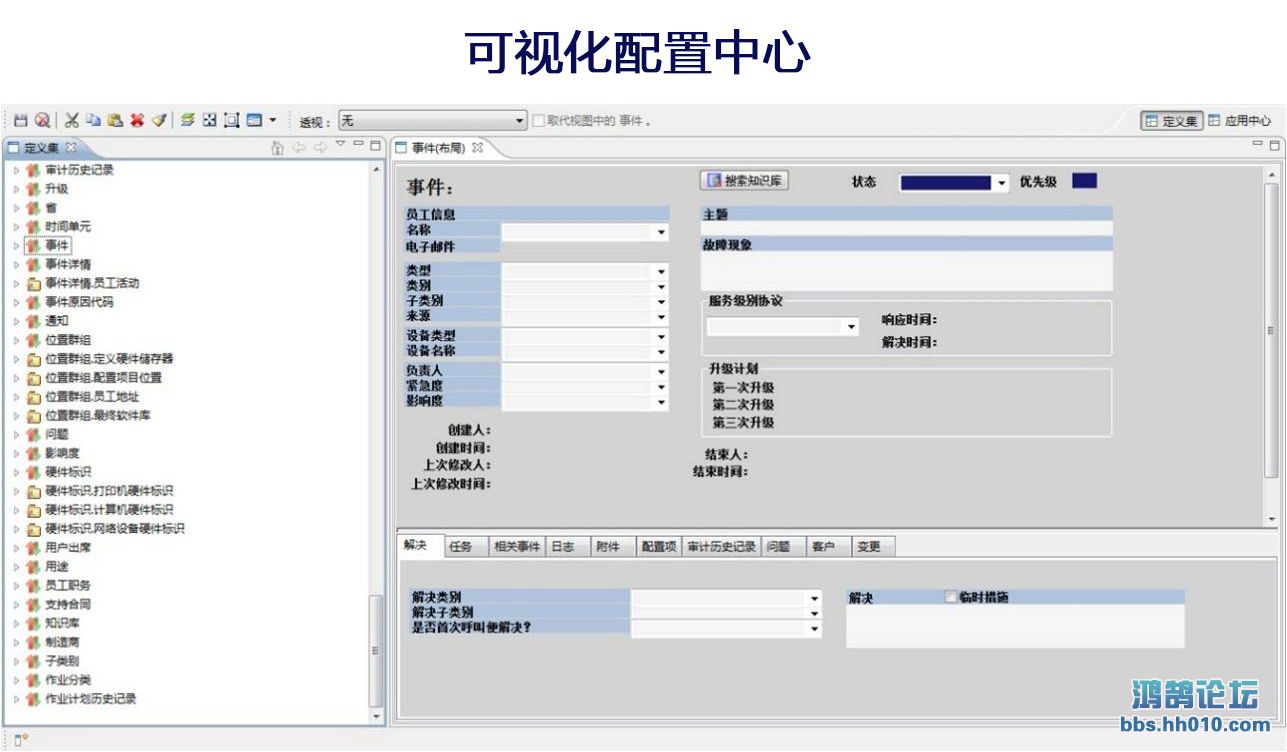Toggle 取代视图中的 事件 checkbox
Screen dimensions: 1287x752
pos(538,121)
